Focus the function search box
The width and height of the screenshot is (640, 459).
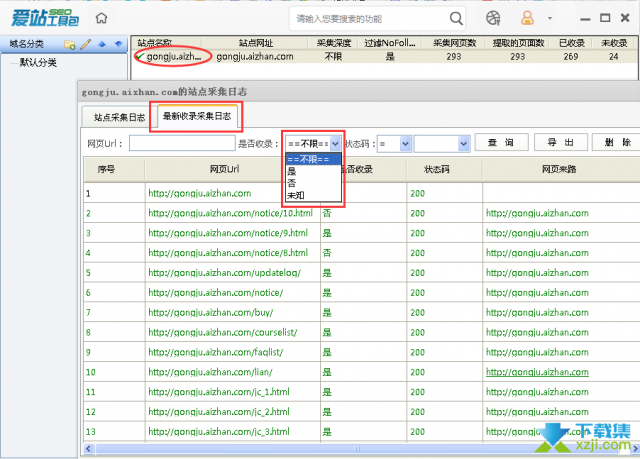point(369,19)
